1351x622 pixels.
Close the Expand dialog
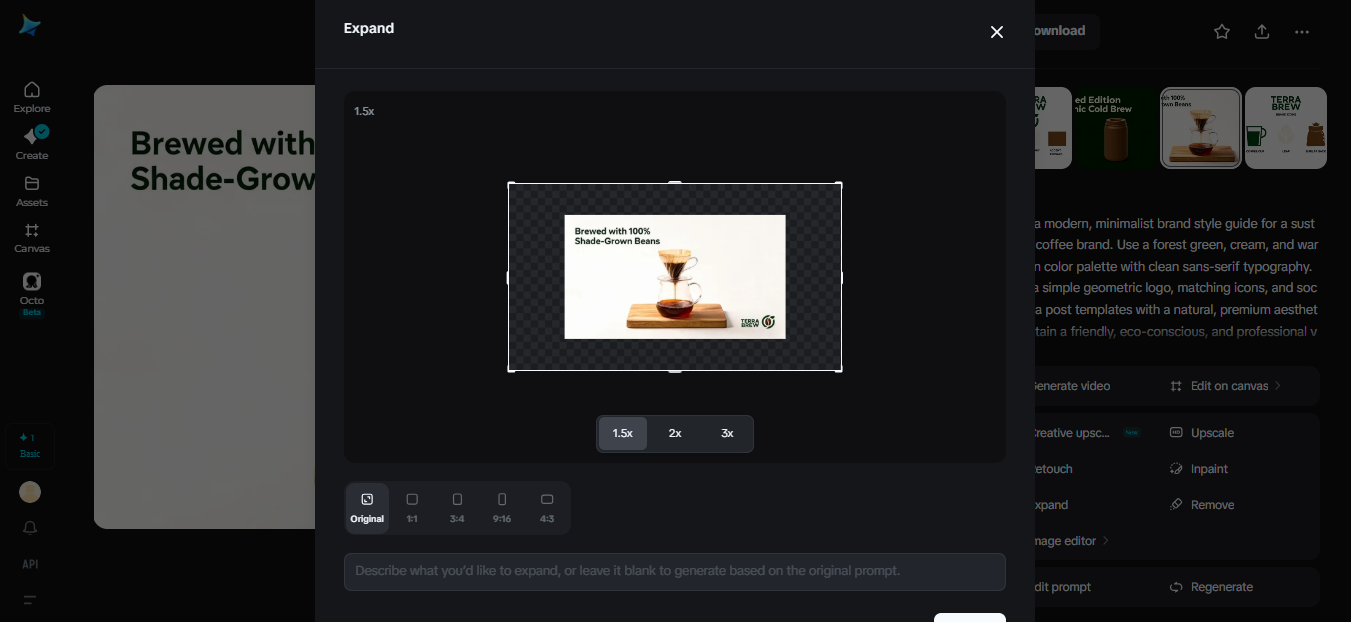[x=997, y=32]
